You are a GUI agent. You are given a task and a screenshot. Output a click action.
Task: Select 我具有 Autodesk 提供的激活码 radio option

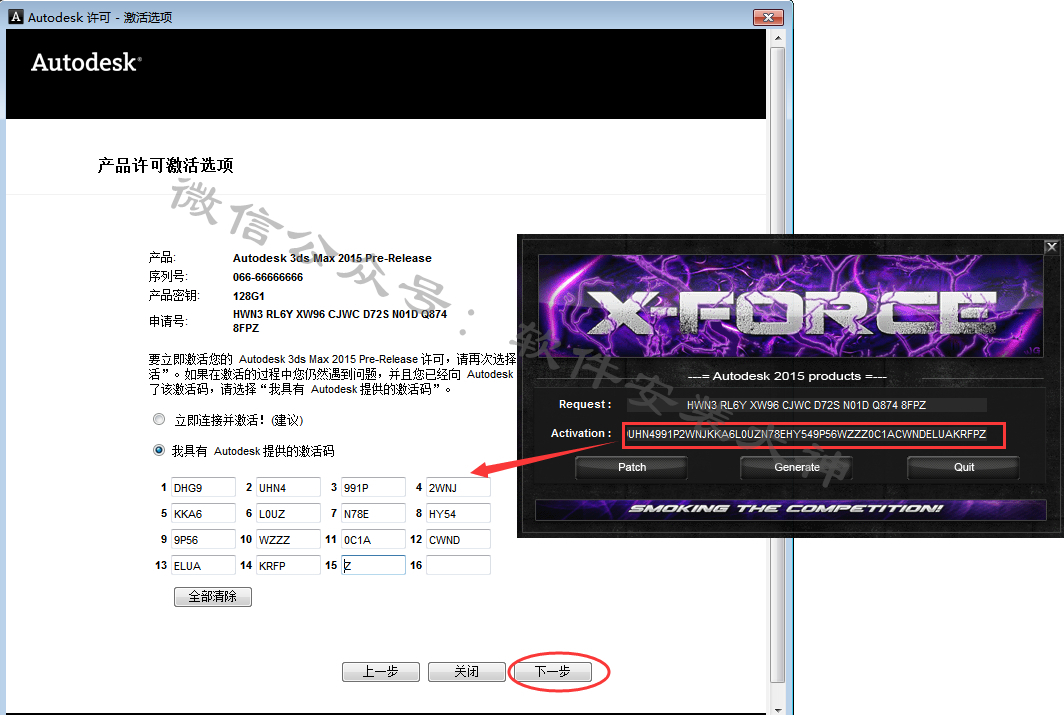(159, 450)
